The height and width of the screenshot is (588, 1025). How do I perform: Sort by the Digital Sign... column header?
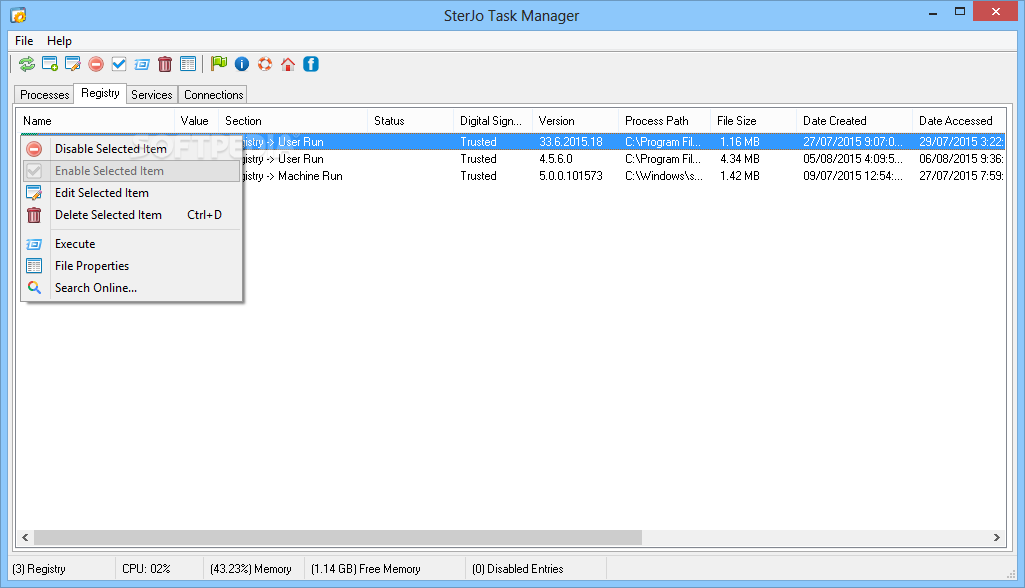tap(493, 121)
